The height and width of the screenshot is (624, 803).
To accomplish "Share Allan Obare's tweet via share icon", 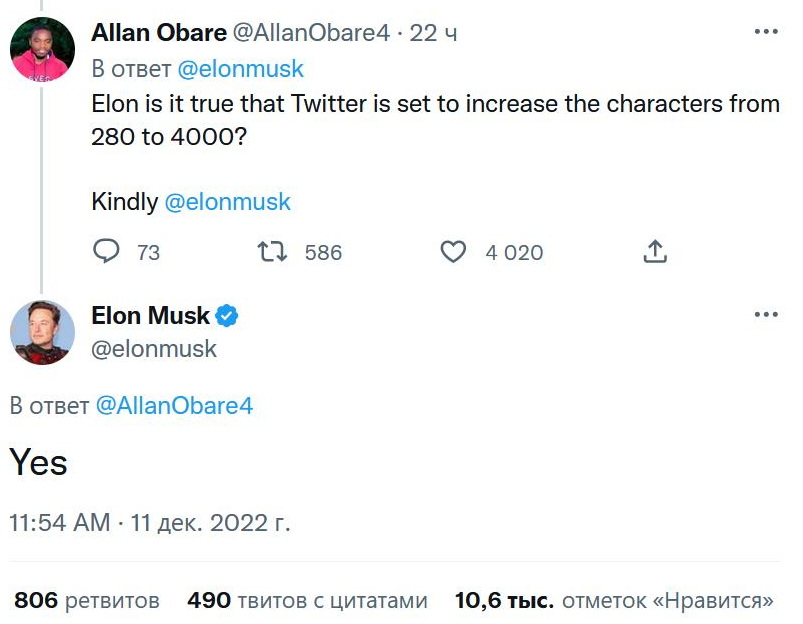I will [655, 251].
